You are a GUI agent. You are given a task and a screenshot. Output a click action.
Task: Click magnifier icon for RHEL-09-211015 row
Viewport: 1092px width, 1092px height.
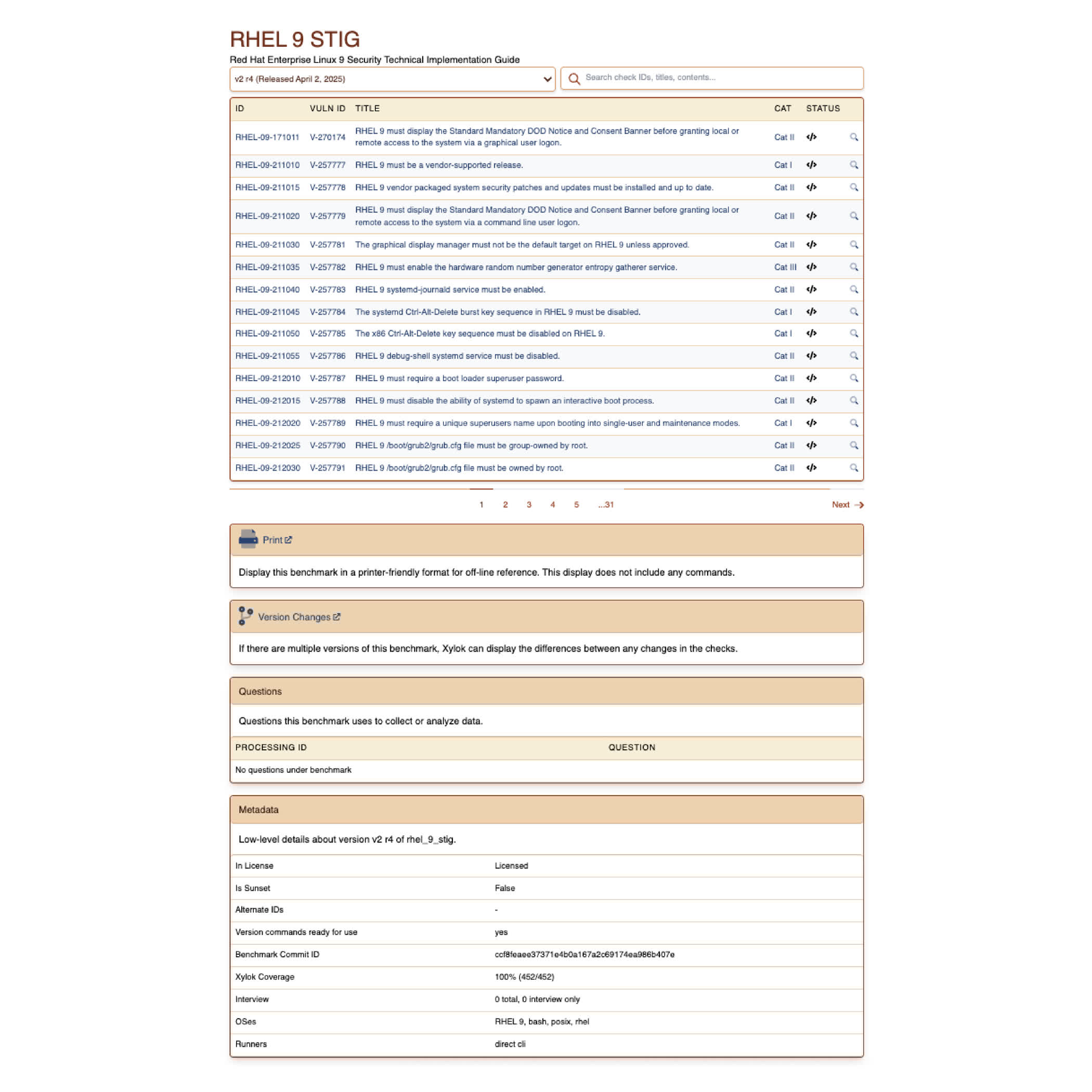(x=853, y=187)
